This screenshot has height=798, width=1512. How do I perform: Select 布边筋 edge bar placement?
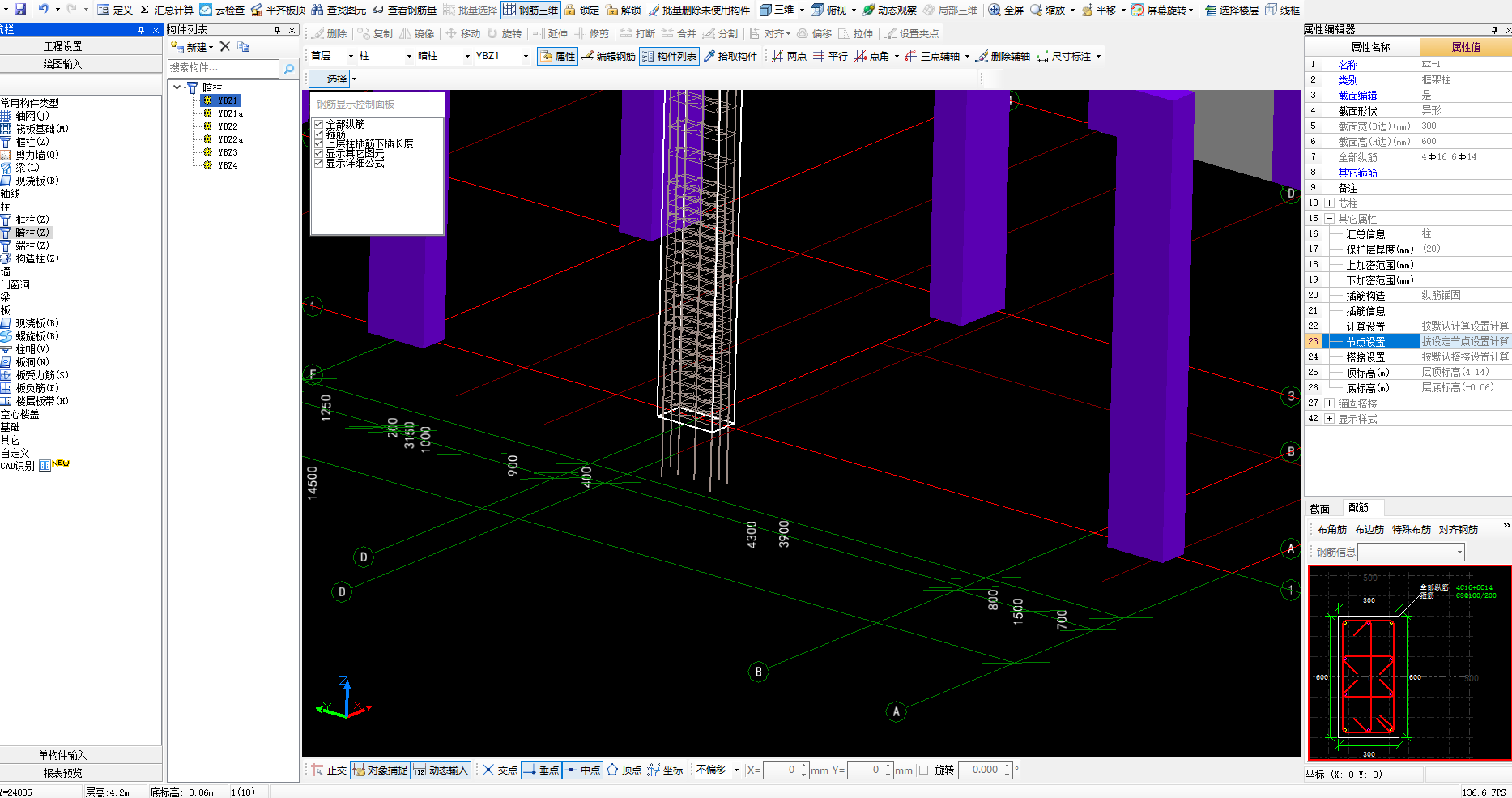coord(1369,530)
